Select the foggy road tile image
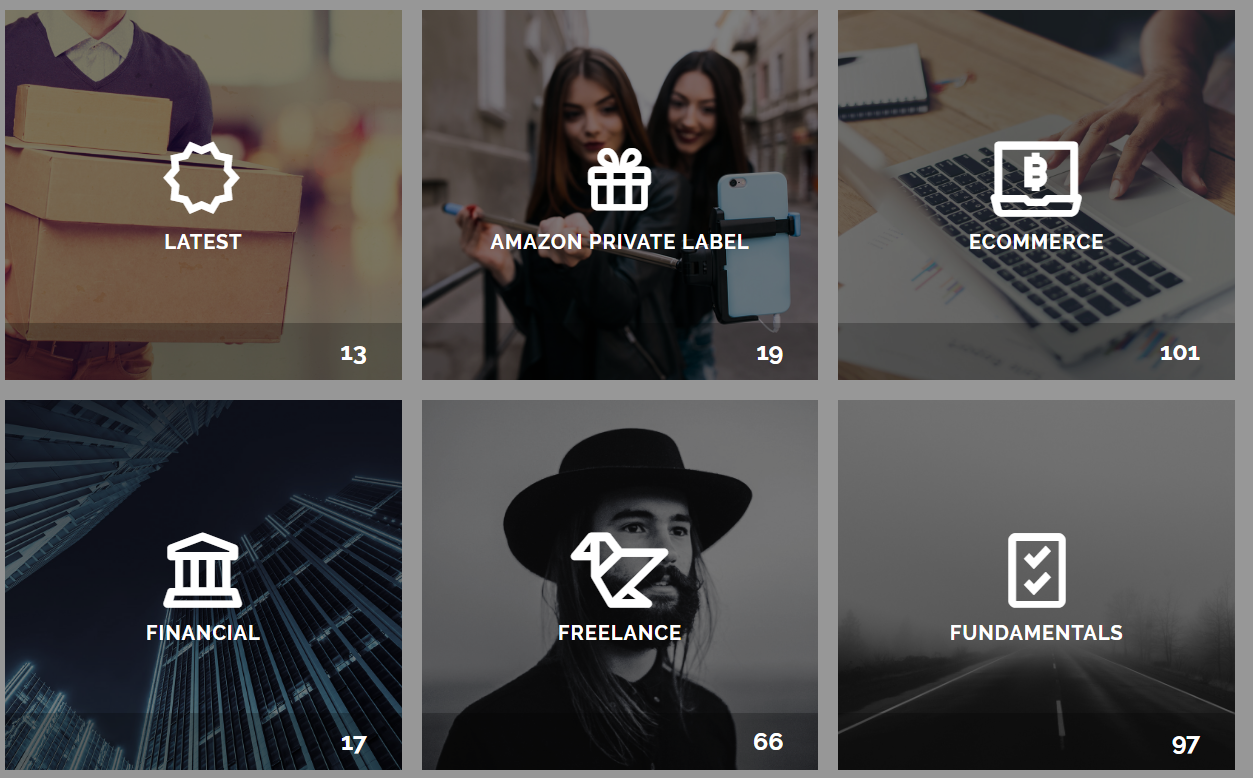This screenshot has height=778, width=1253. tap(1036, 585)
